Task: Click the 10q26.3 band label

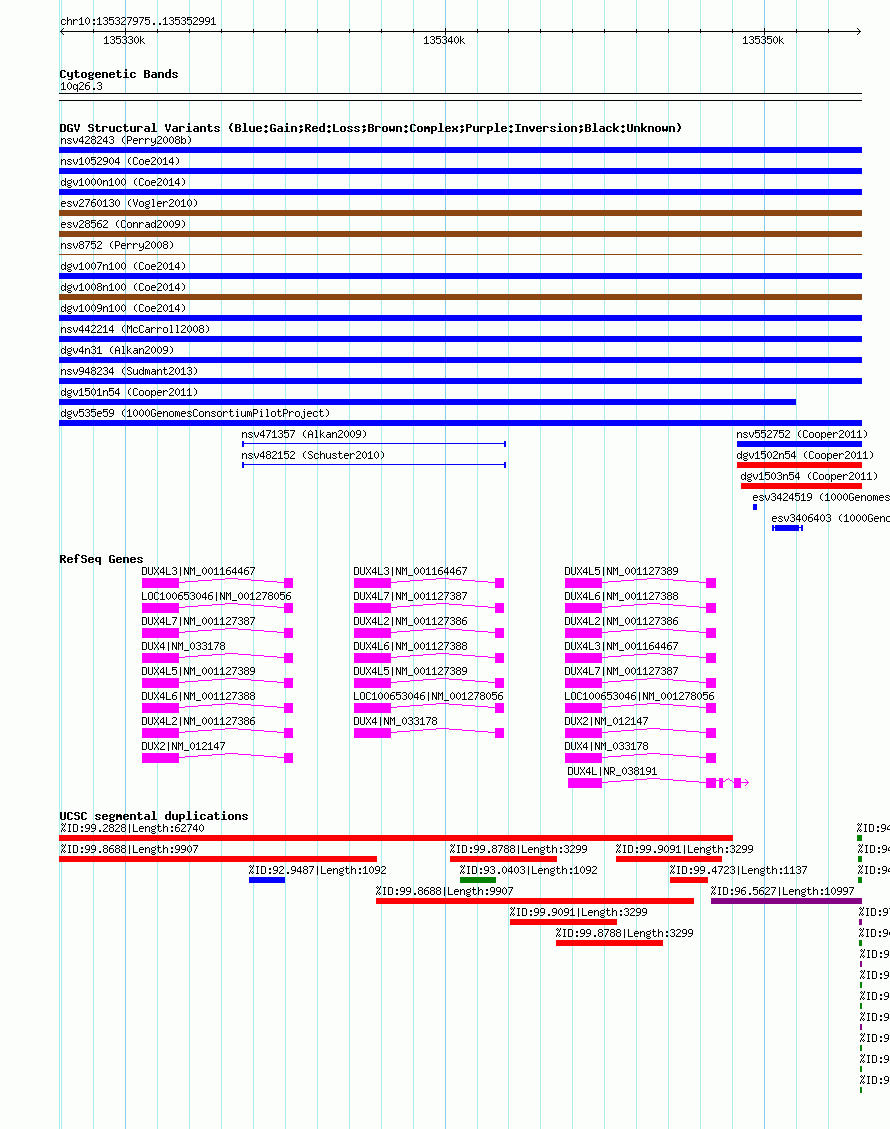Action: 81,86
